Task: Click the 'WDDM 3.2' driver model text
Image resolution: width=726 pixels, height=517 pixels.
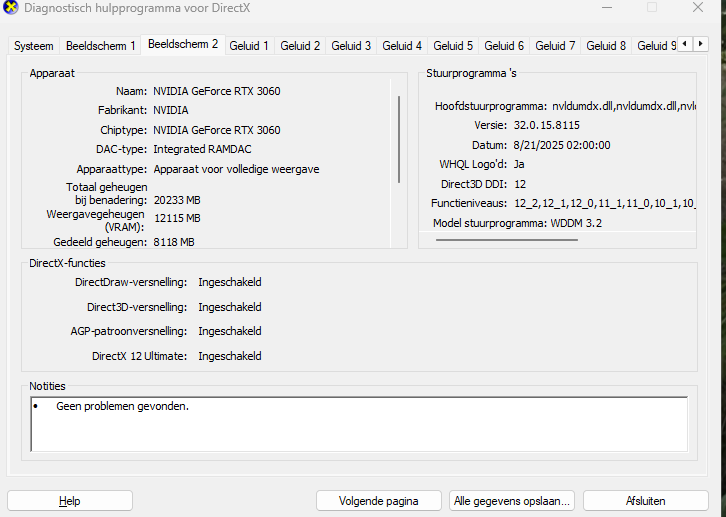Action: (x=576, y=223)
